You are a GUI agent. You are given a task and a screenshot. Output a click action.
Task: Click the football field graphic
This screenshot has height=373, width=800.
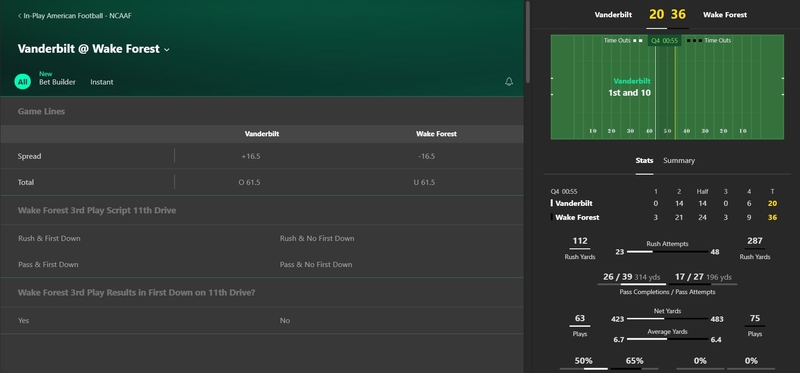click(667, 87)
